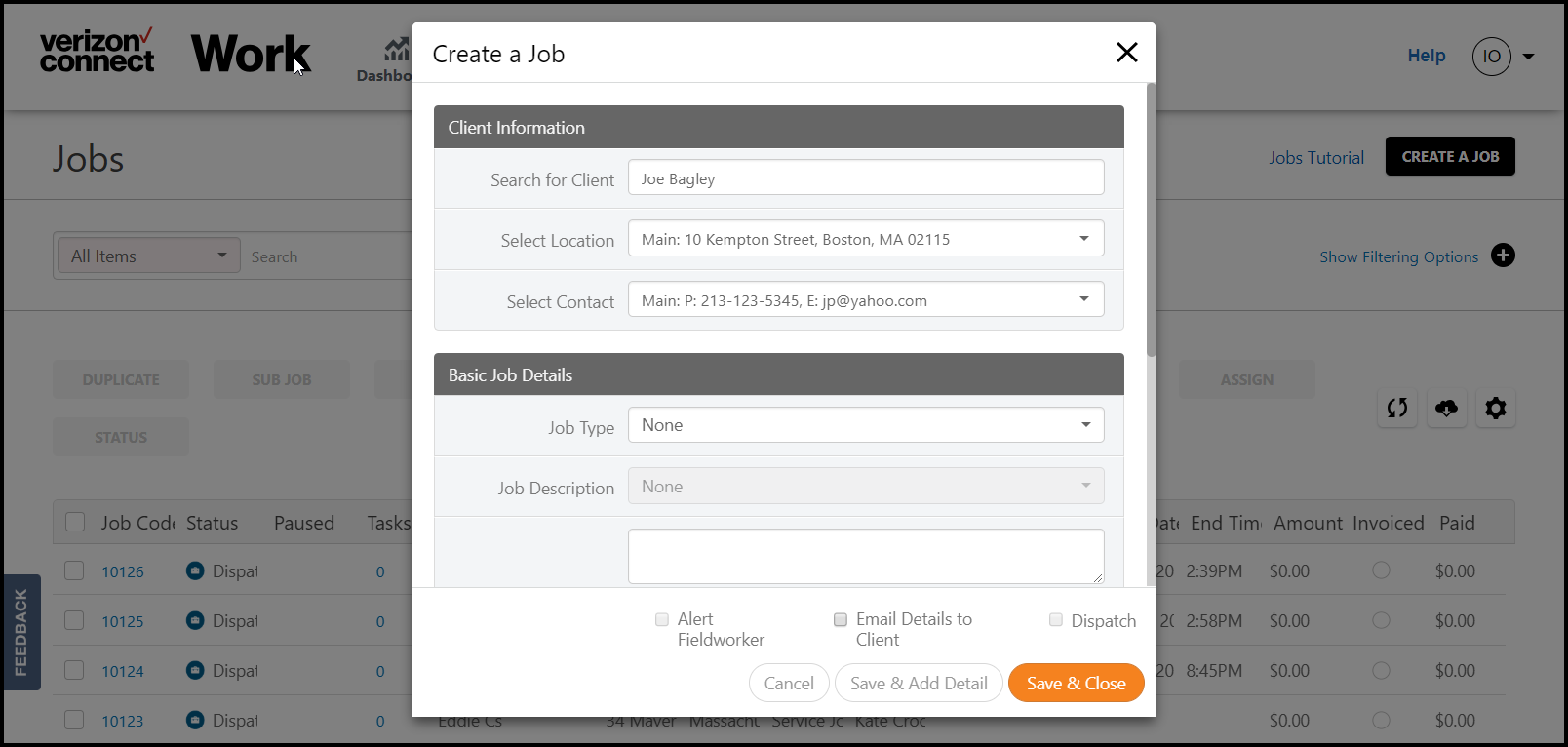
Task: Click the IO user avatar
Action: [1491, 57]
